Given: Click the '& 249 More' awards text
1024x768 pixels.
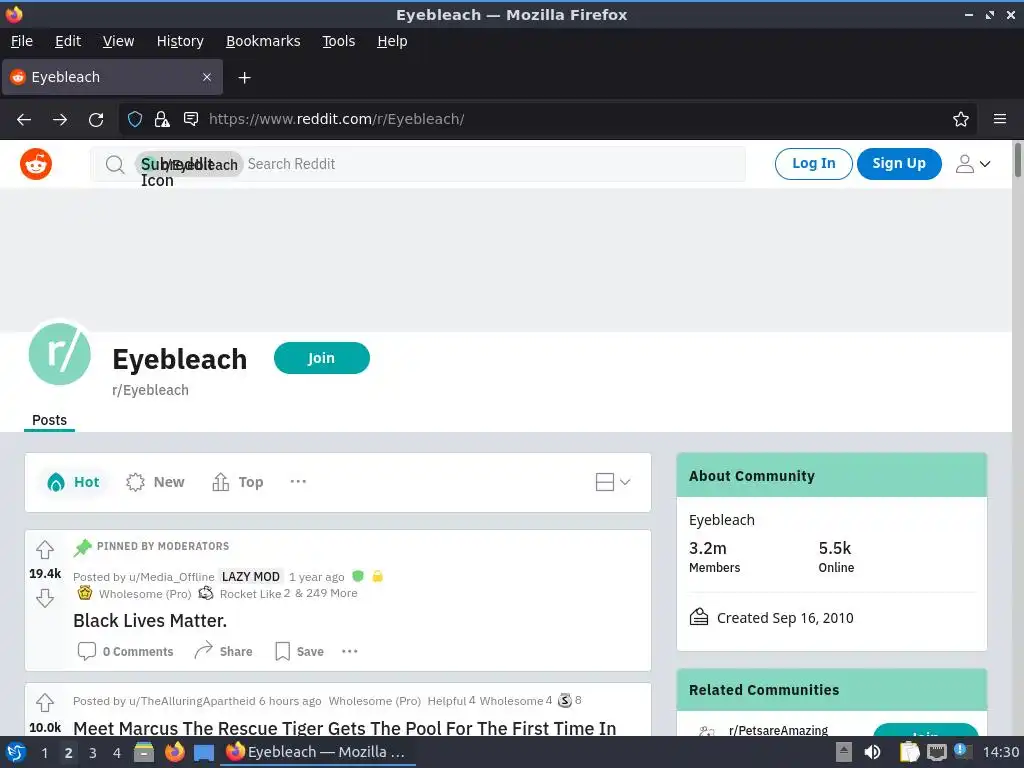Looking at the screenshot, I should click(x=326, y=593).
